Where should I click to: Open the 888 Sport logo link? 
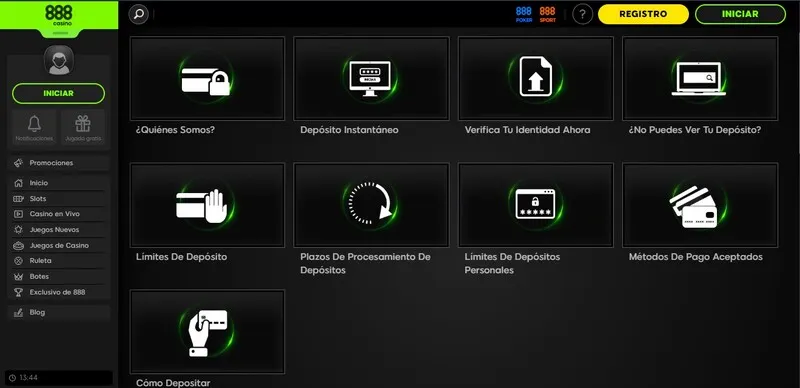tap(547, 14)
